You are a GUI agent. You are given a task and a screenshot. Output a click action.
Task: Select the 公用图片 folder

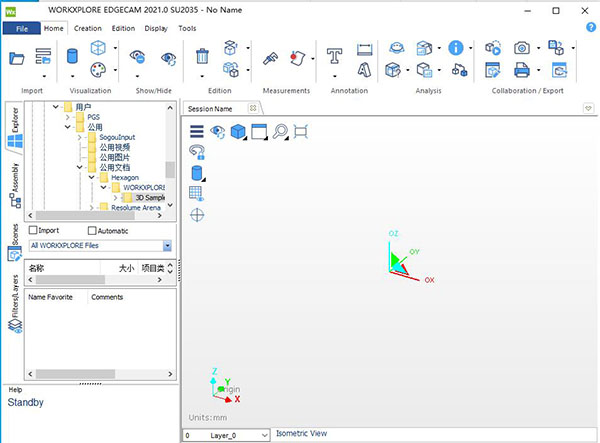pos(115,157)
